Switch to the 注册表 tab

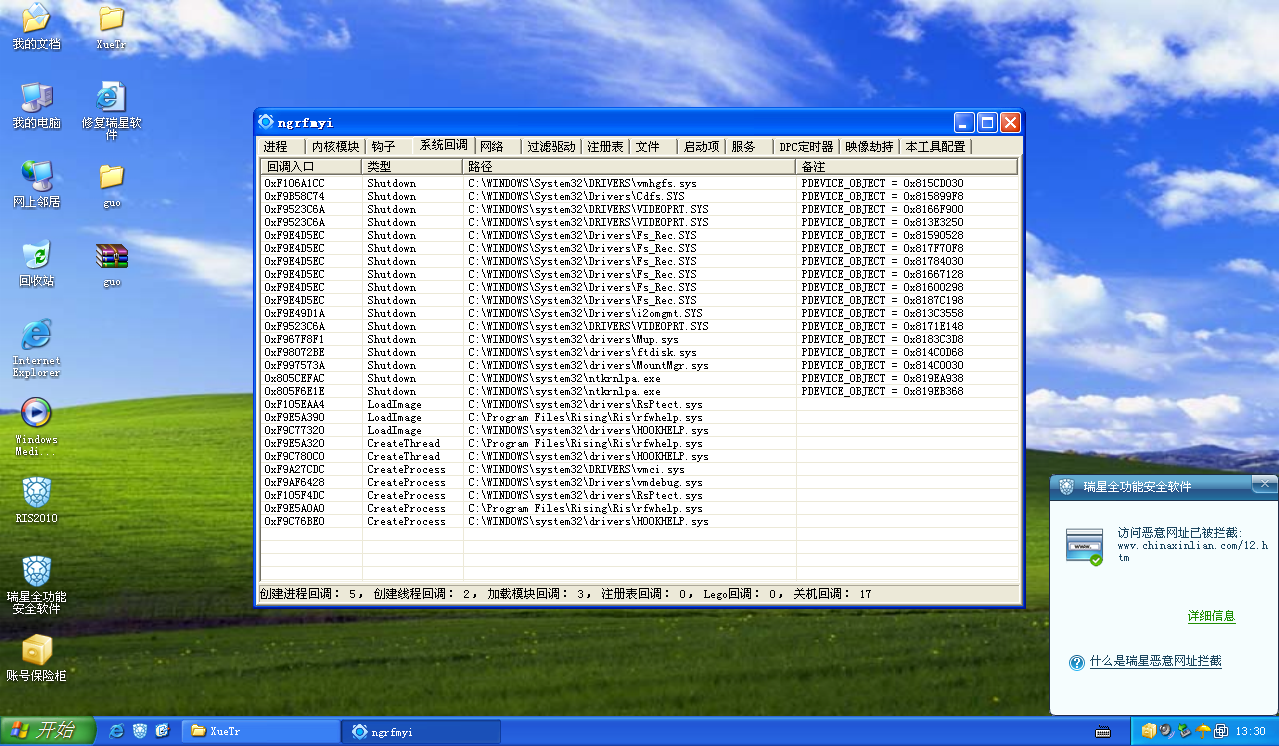coord(605,146)
